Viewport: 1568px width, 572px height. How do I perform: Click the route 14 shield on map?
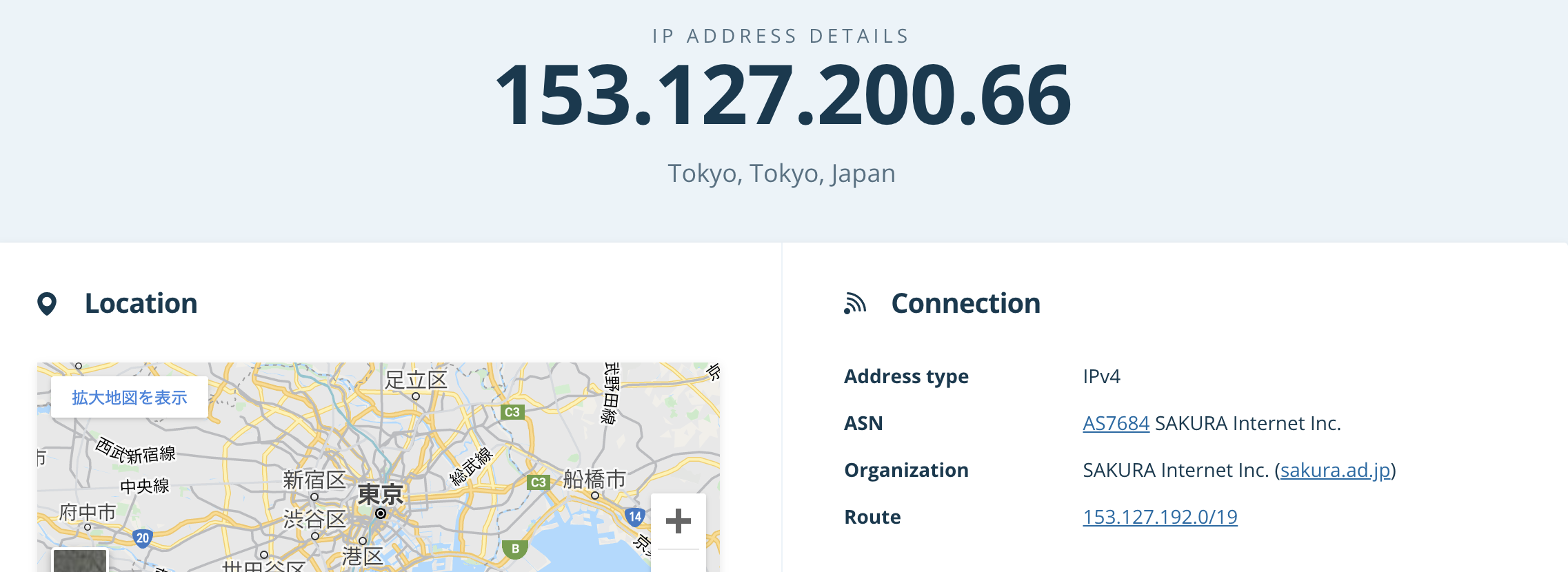point(634,517)
